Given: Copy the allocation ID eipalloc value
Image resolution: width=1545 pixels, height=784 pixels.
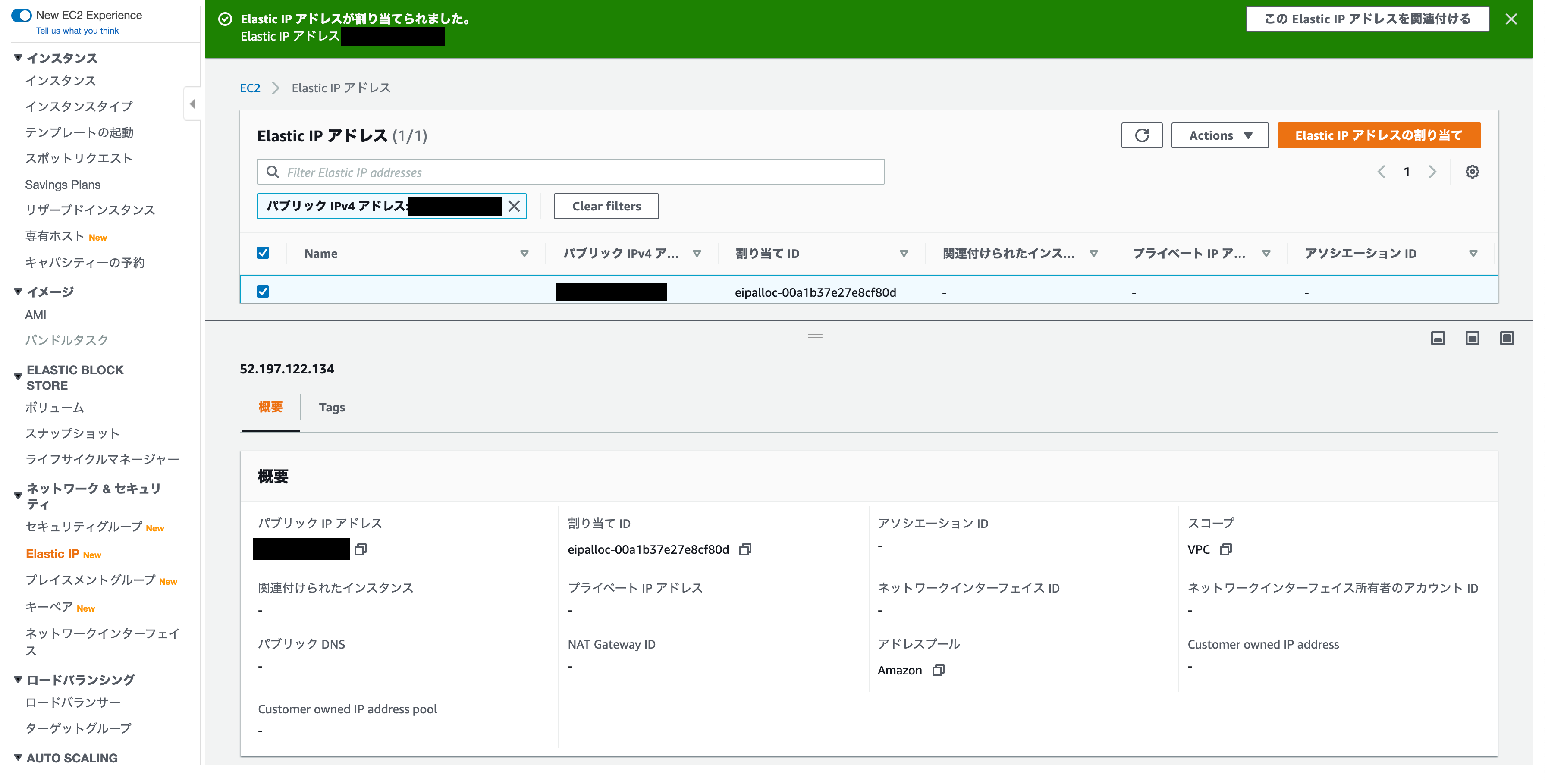Looking at the screenshot, I should (745, 549).
